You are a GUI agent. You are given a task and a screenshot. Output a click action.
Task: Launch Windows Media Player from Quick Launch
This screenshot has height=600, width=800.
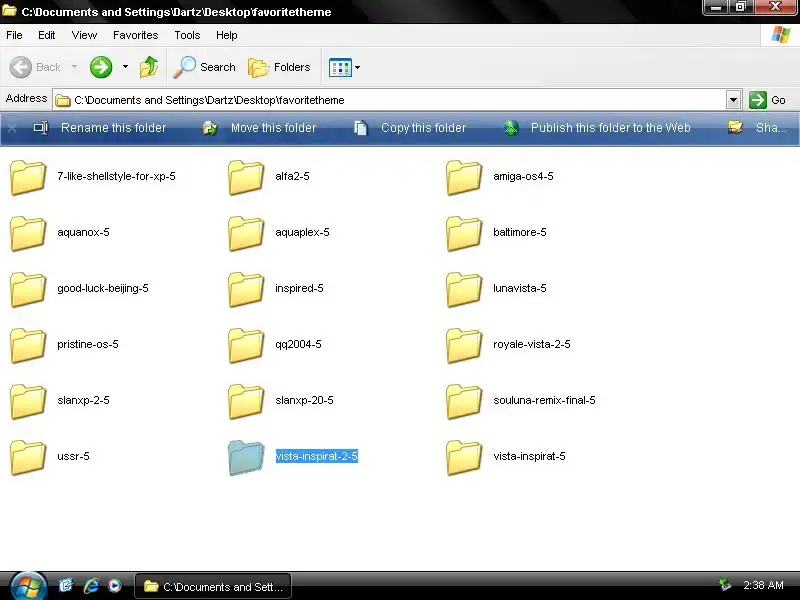coord(114,586)
